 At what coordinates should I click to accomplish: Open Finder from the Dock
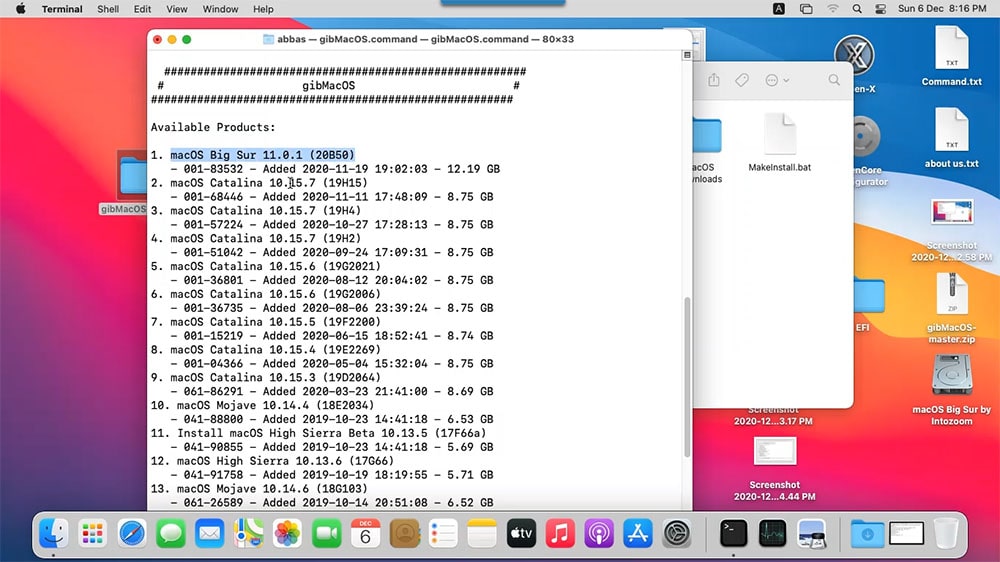coord(54,533)
